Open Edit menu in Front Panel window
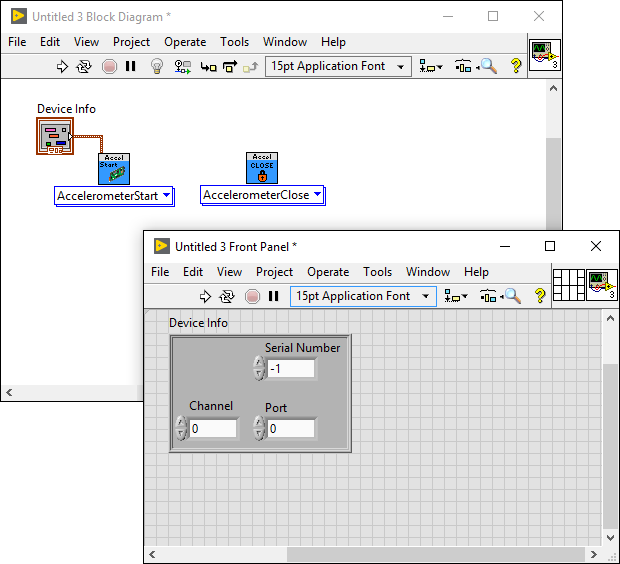Screen dimensions: 620x564 coord(193,272)
